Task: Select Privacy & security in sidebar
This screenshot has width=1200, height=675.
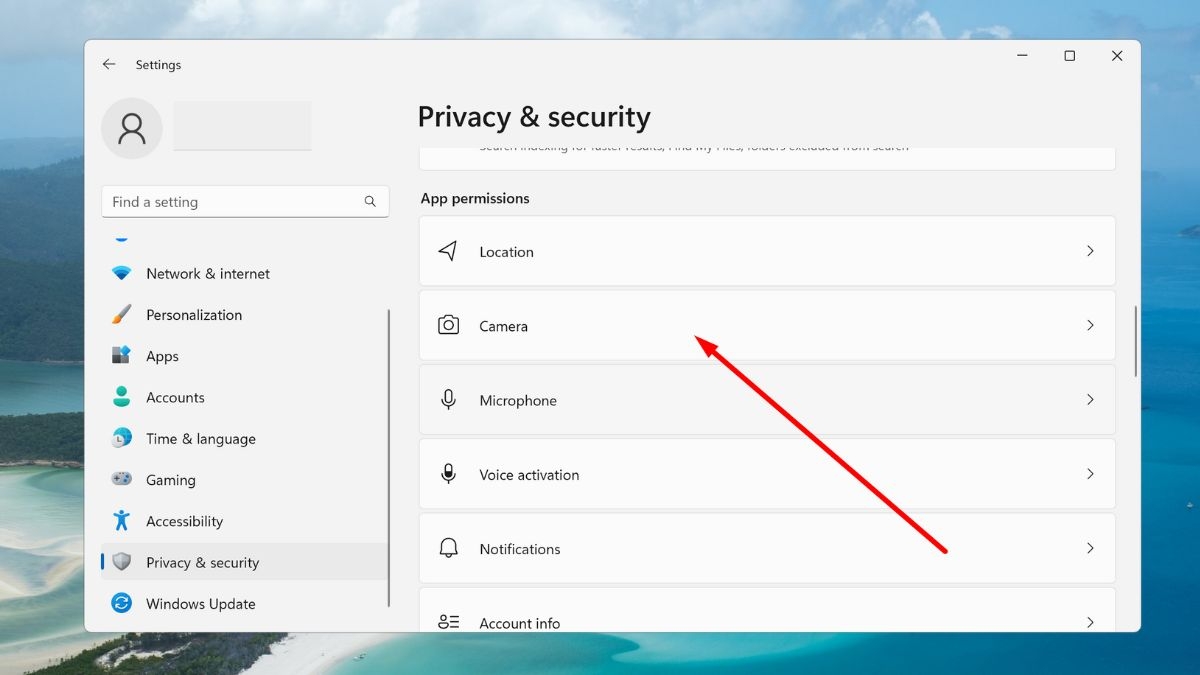Action: (x=244, y=562)
